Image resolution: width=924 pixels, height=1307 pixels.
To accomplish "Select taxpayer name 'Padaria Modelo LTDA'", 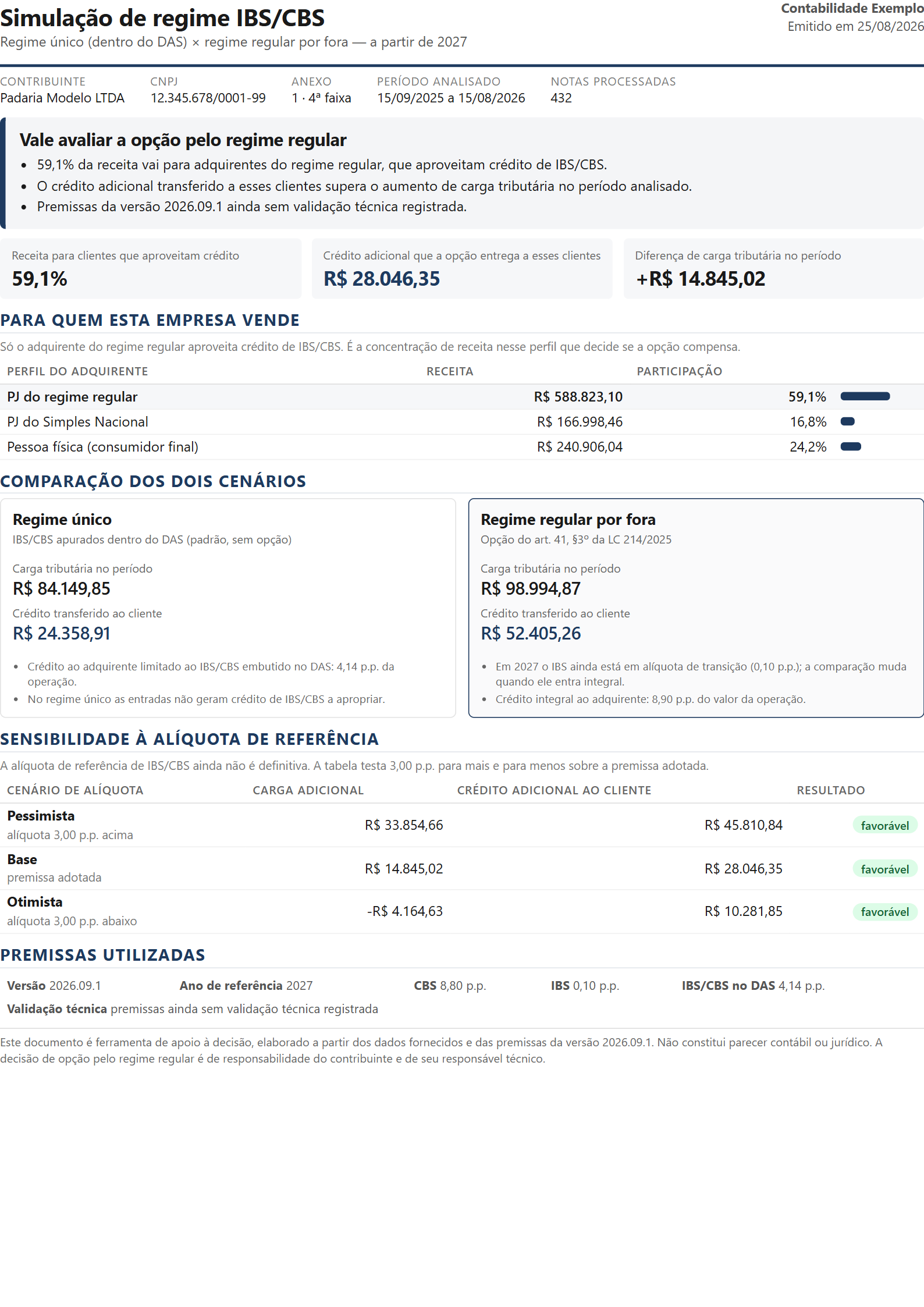I will click(x=62, y=98).
